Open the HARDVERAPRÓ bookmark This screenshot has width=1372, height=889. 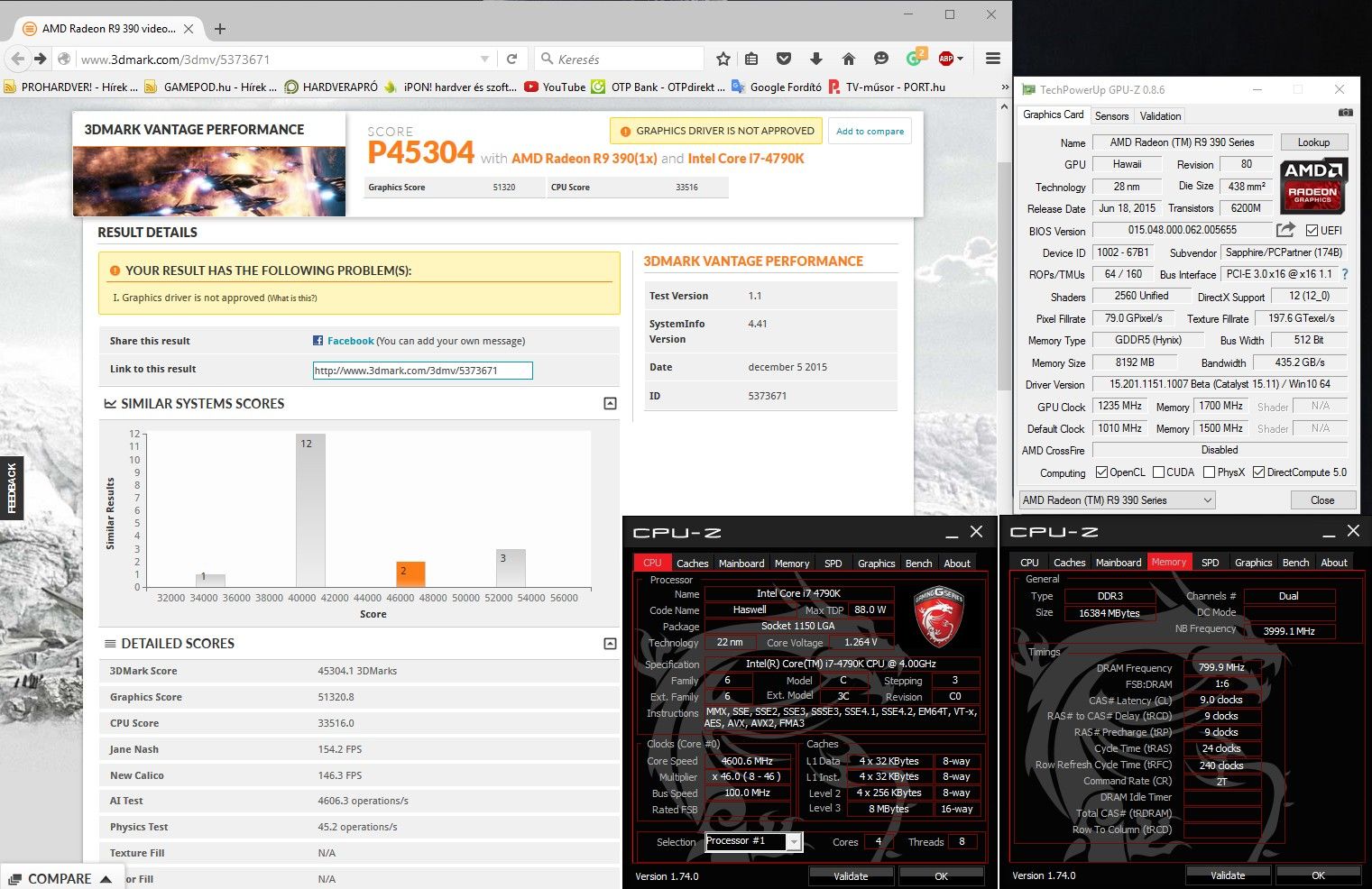(330, 87)
